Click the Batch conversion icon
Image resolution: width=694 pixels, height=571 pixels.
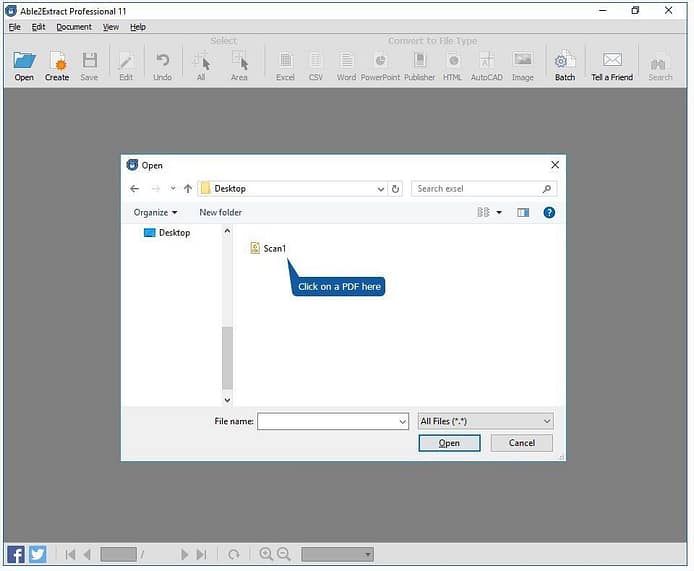(565, 62)
